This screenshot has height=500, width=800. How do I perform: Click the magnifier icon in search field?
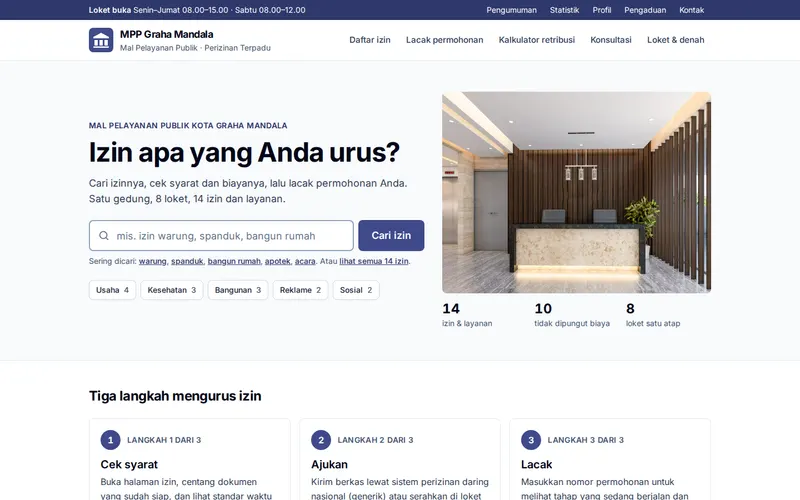[x=104, y=236]
